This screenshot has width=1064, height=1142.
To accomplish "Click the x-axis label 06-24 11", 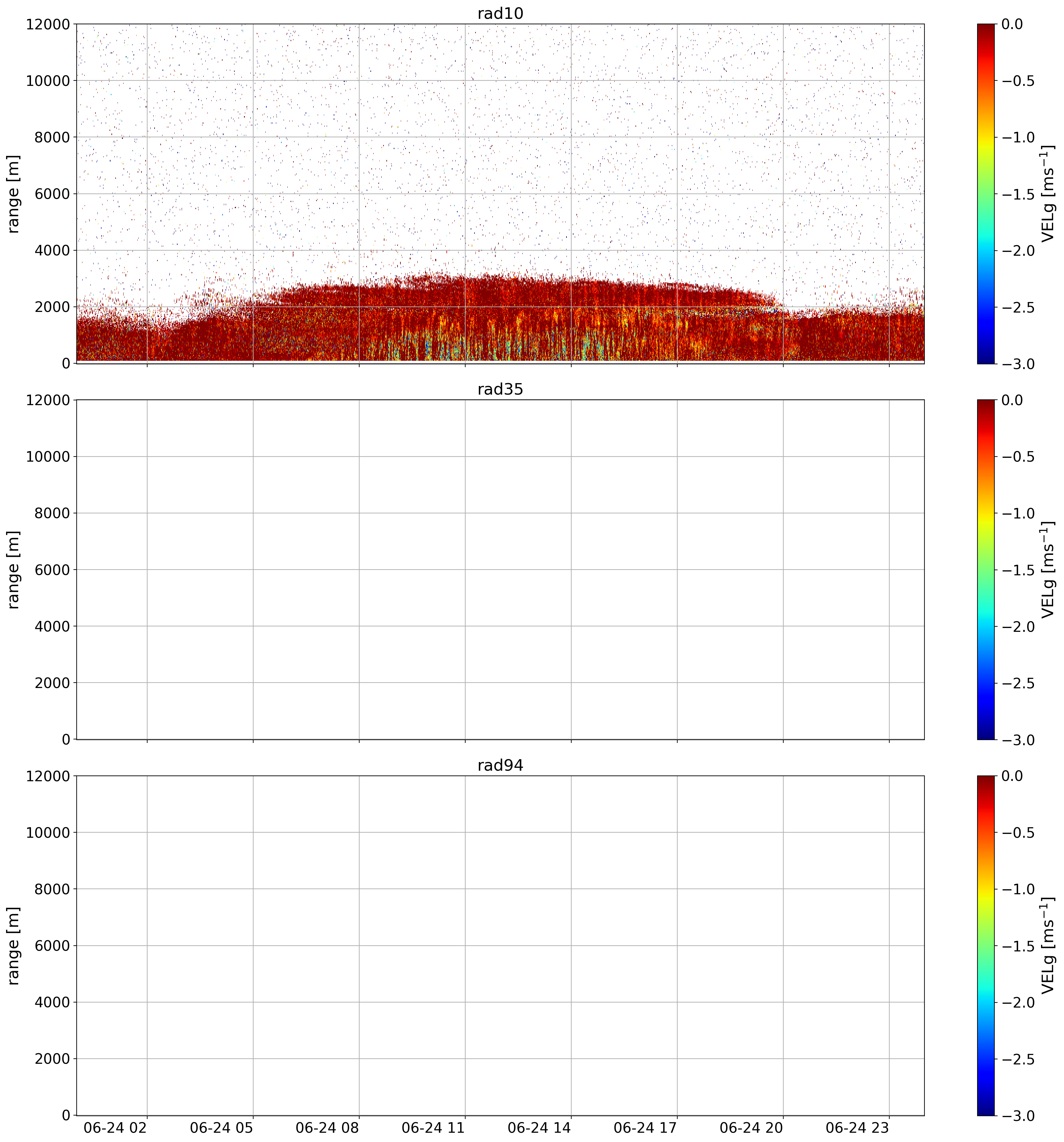I will (433, 1128).
